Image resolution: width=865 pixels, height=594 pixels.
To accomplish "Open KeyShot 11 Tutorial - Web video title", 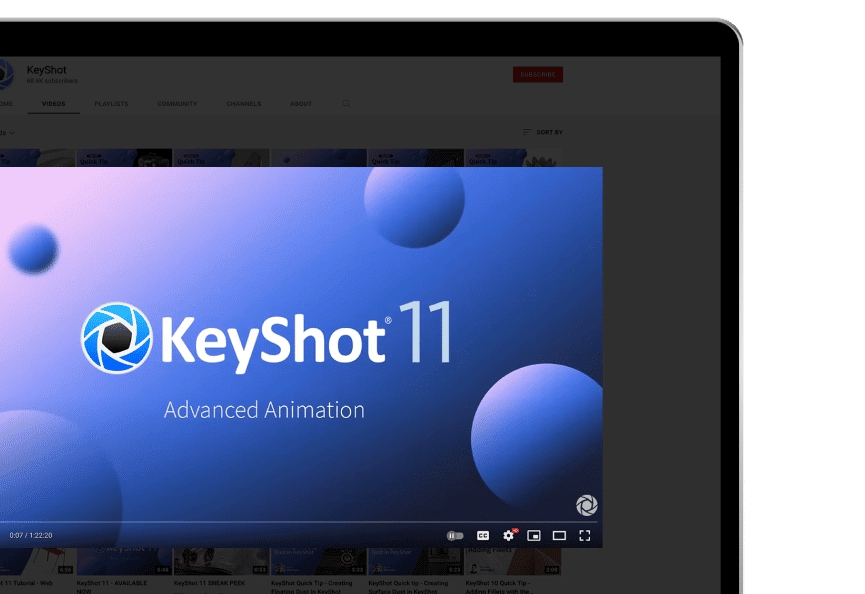I will (26, 583).
